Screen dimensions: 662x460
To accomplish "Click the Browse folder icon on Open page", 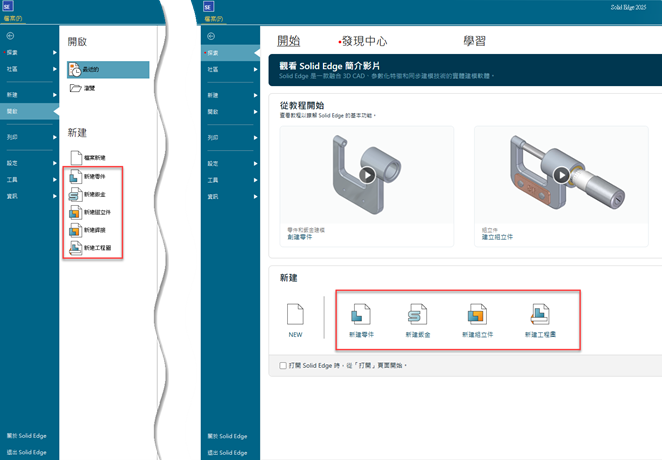I will click(x=76, y=88).
